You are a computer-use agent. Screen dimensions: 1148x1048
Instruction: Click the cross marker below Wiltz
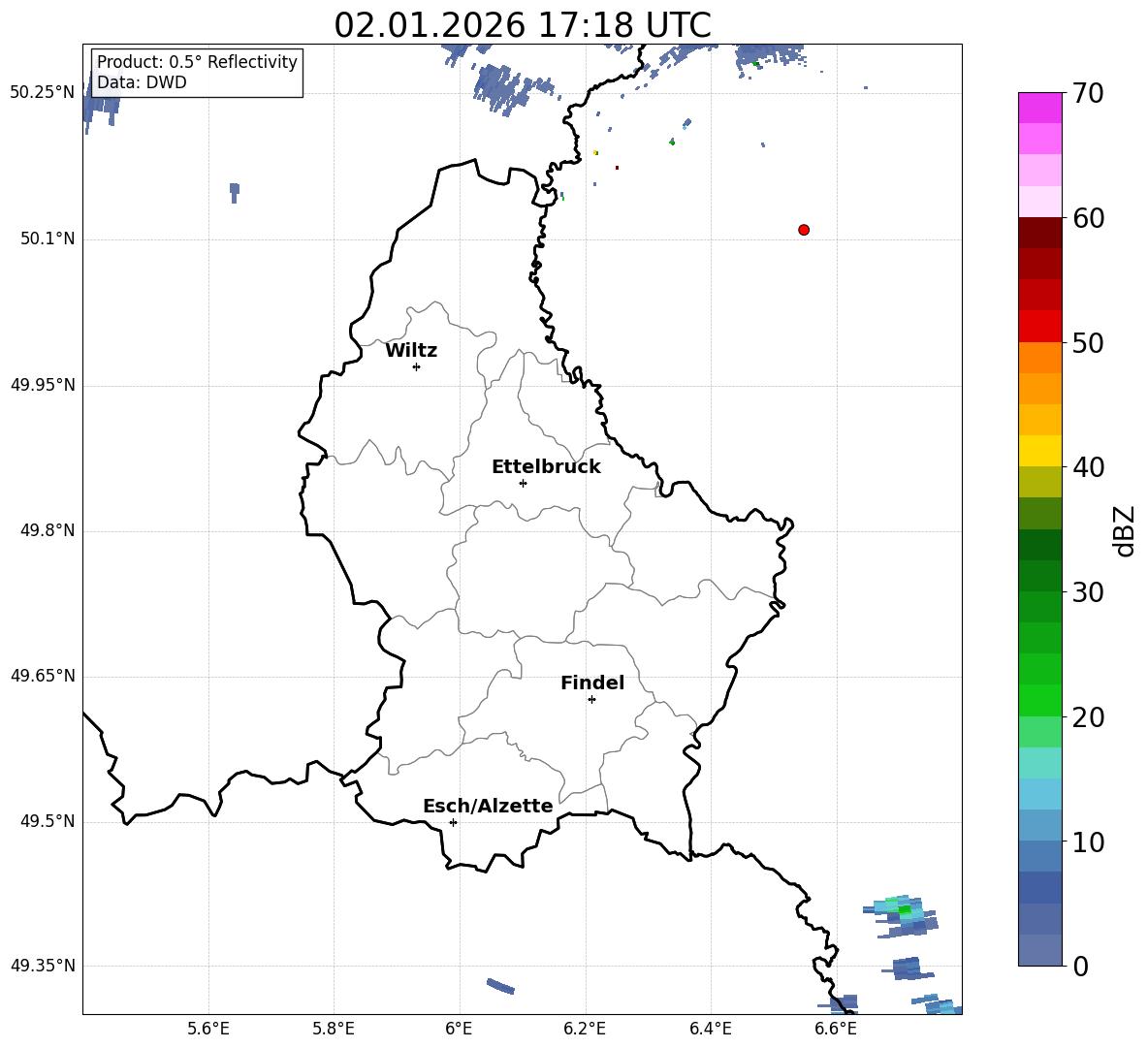[x=417, y=366]
